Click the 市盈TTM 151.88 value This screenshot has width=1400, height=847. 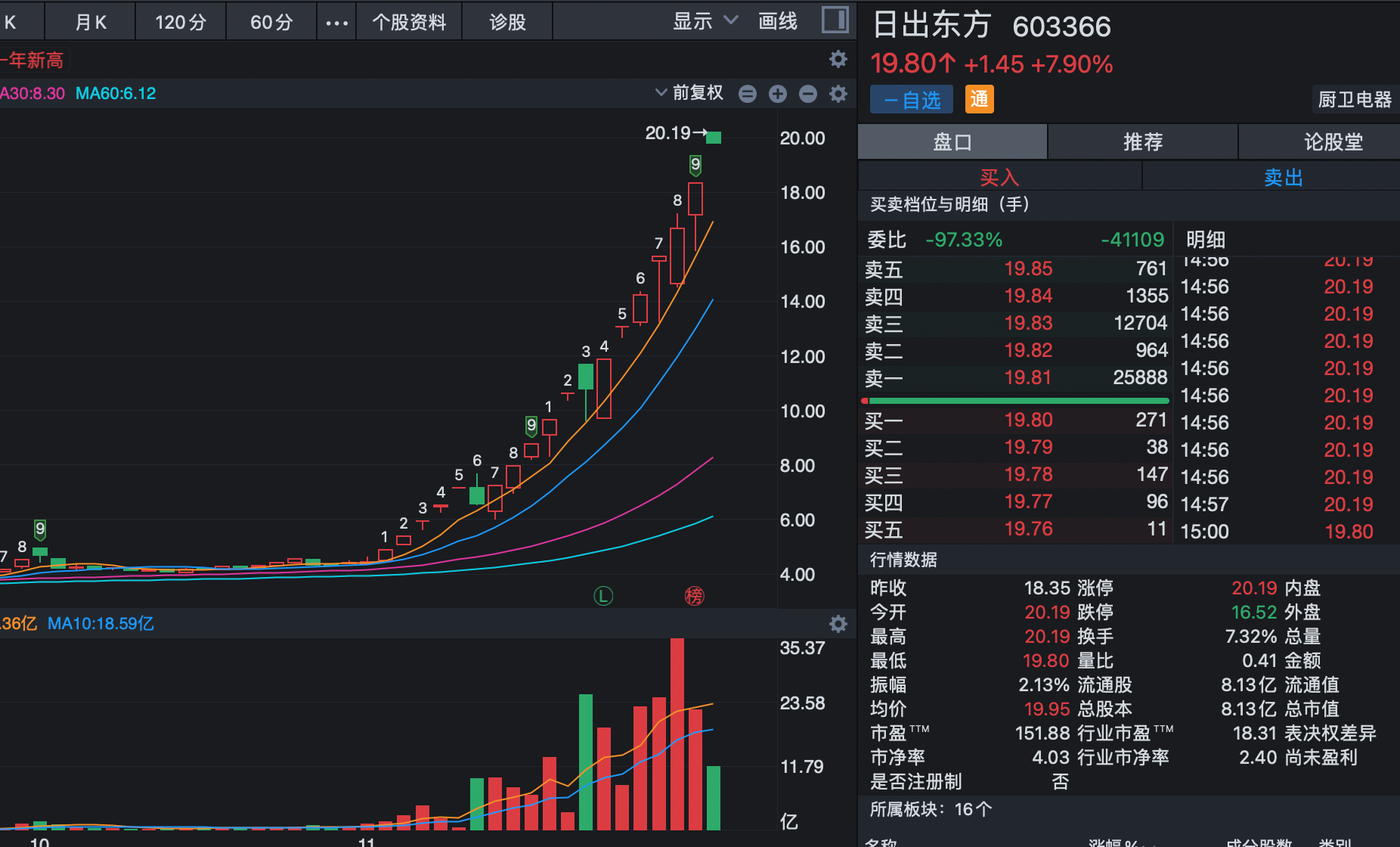[1042, 733]
